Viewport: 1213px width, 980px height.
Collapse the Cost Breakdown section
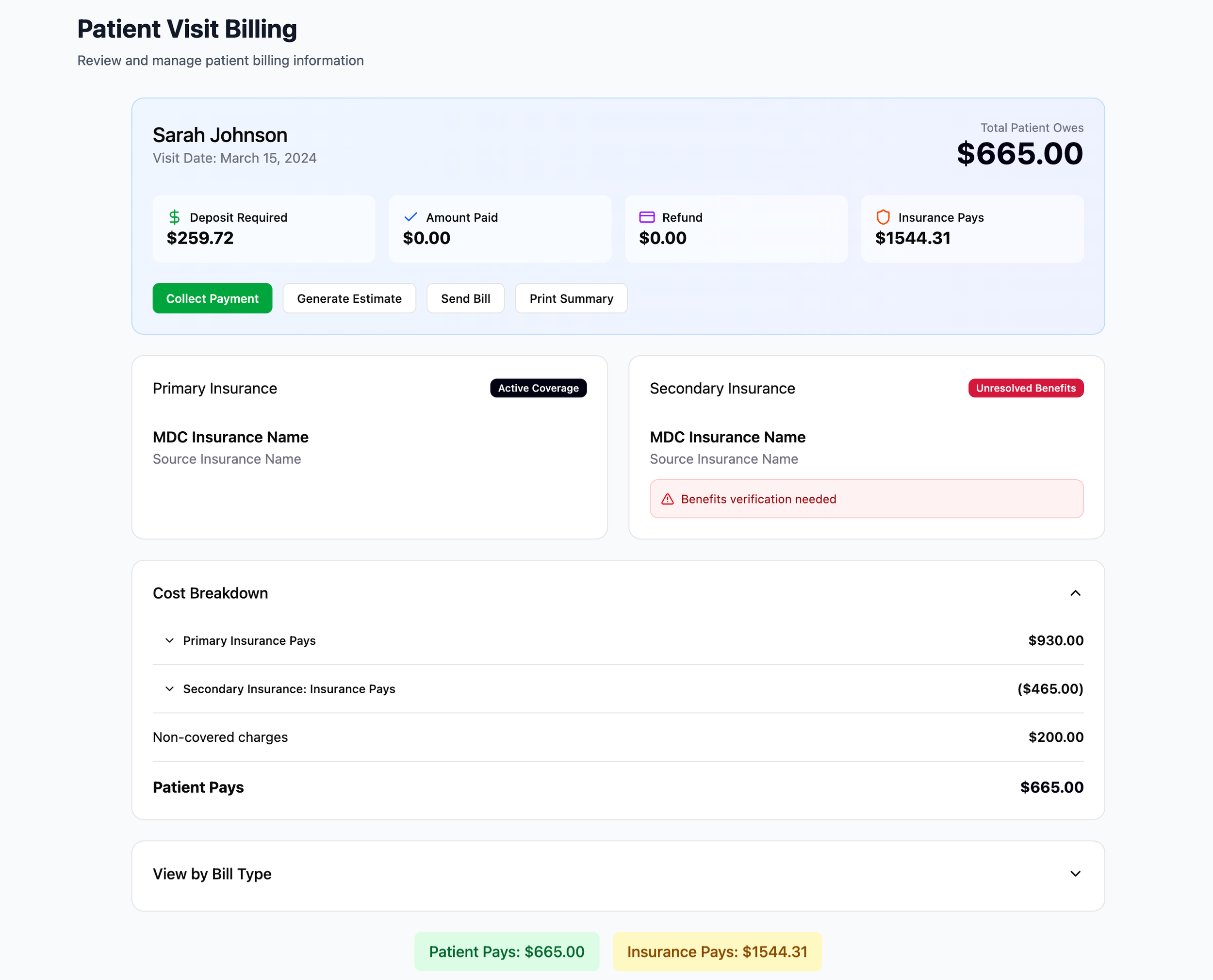point(1075,593)
